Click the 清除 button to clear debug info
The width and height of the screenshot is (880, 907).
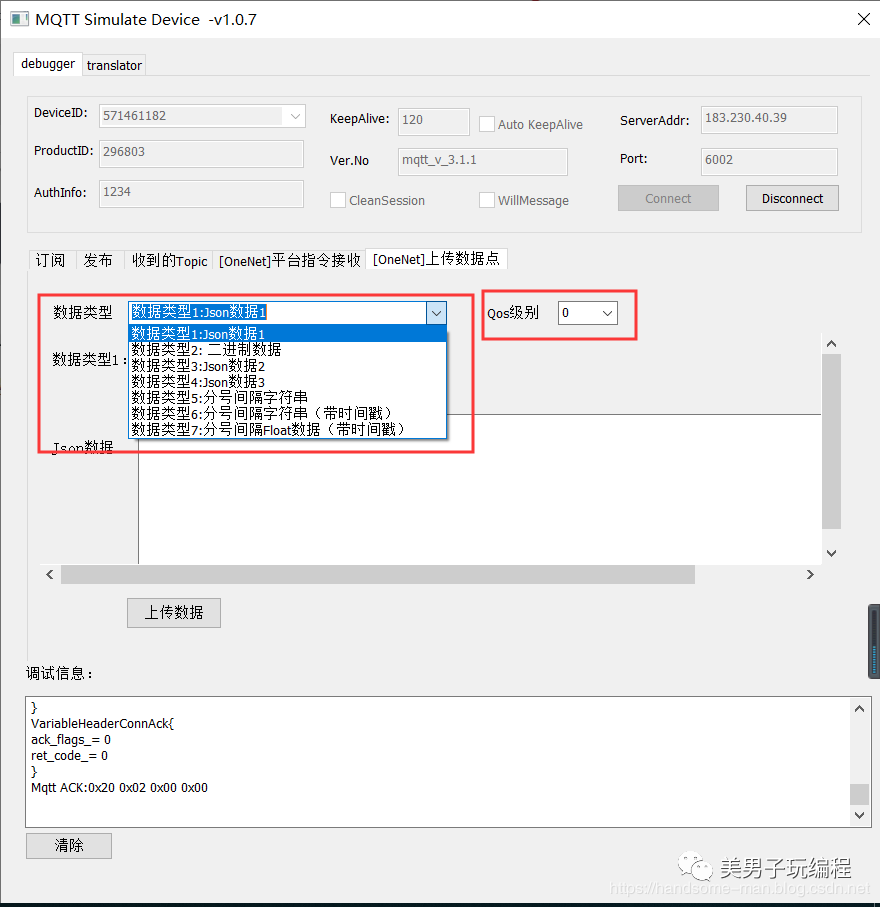pos(68,845)
